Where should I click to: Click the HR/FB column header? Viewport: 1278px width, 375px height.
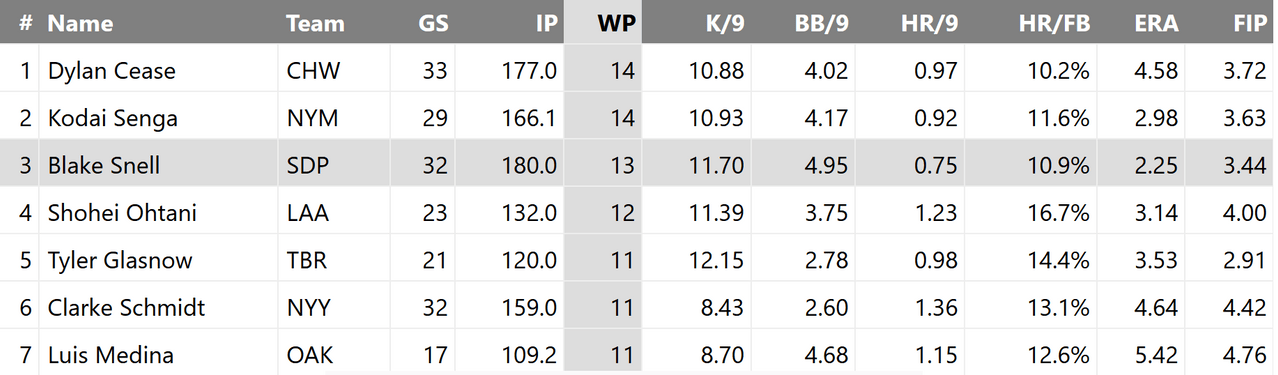click(x=1054, y=23)
